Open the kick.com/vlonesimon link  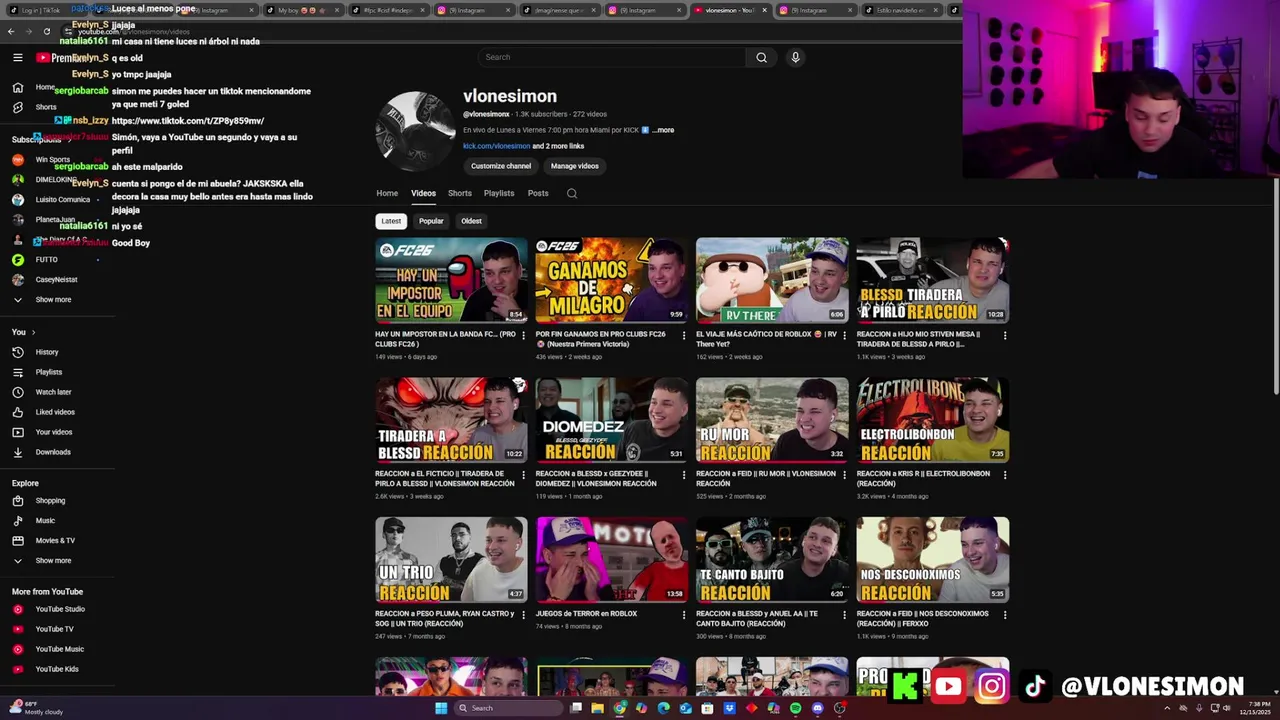point(496,146)
